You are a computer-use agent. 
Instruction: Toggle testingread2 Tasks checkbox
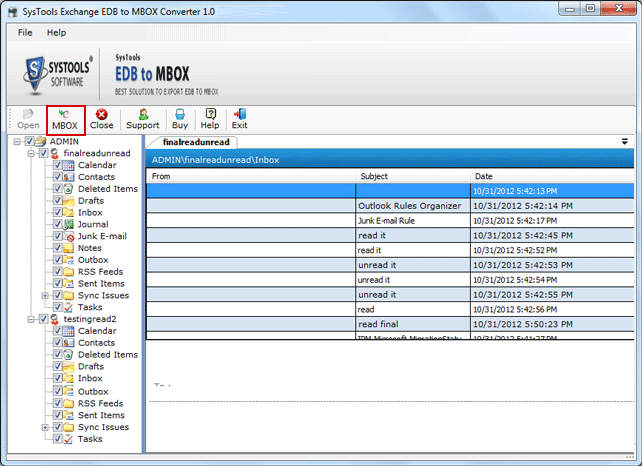[57, 439]
